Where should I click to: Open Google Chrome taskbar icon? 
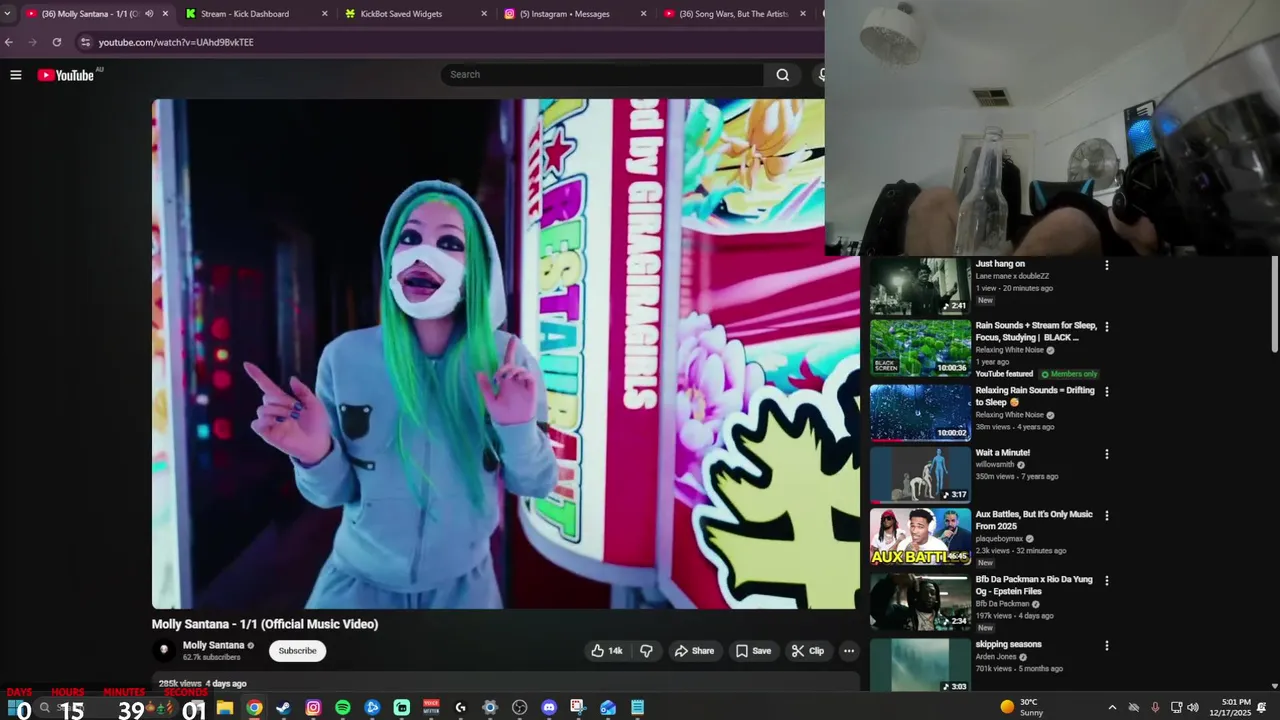[254, 708]
